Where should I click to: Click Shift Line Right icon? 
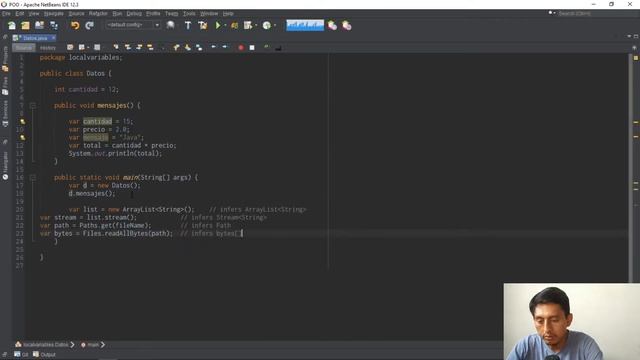click(224, 47)
